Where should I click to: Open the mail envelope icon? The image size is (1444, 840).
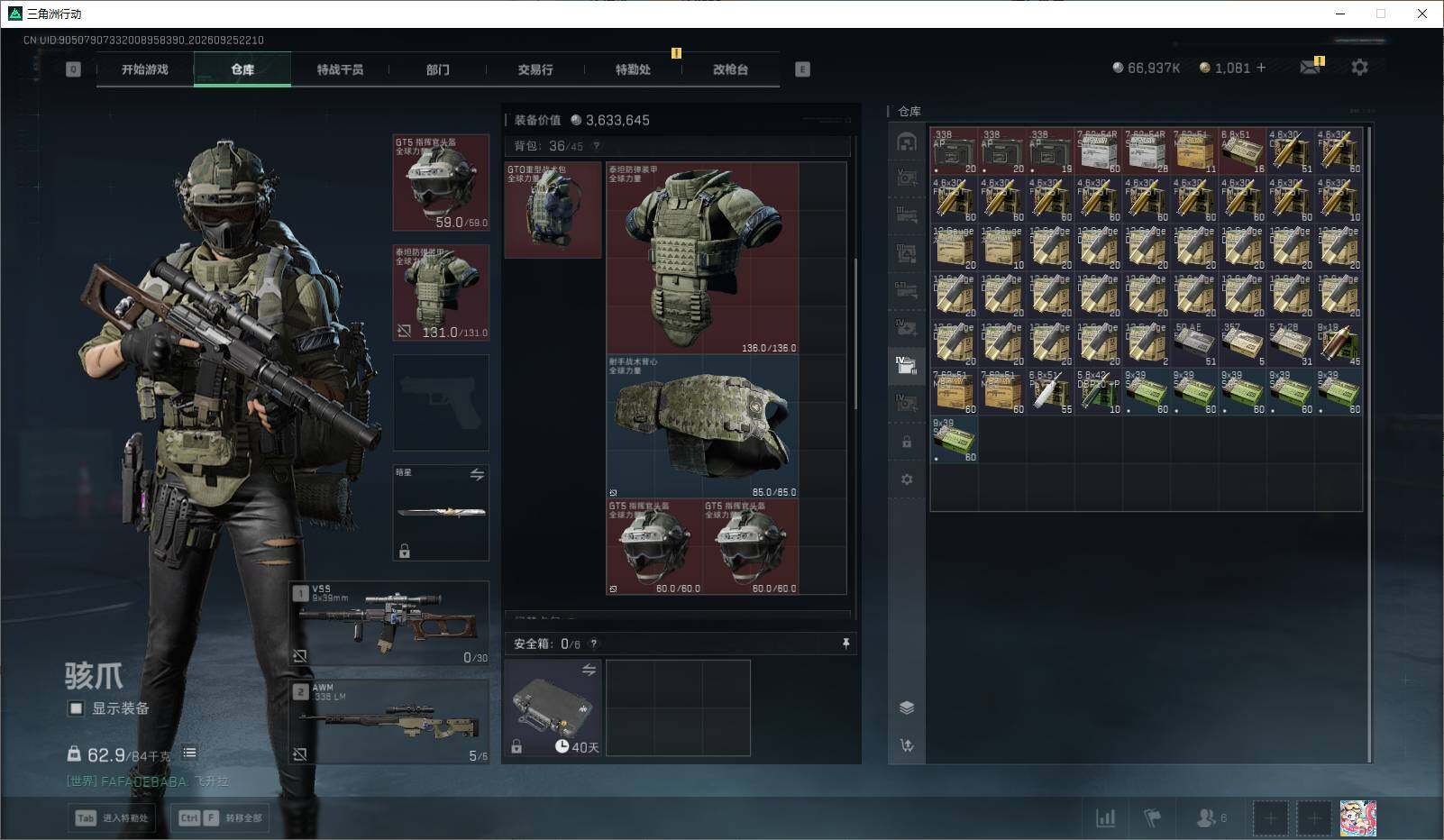(x=1310, y=68)
